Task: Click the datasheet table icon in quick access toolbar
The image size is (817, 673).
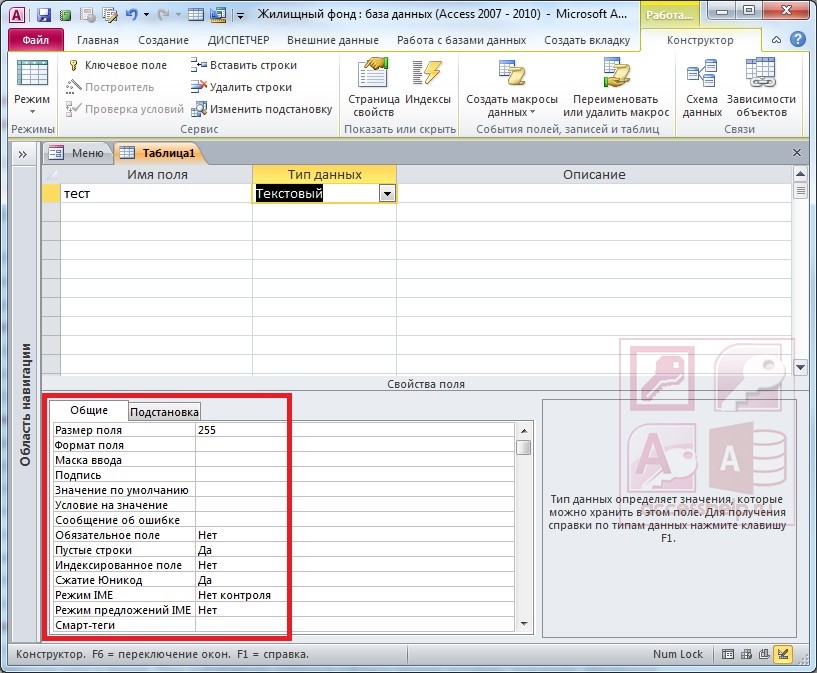Action: click(x=196, y=15)
